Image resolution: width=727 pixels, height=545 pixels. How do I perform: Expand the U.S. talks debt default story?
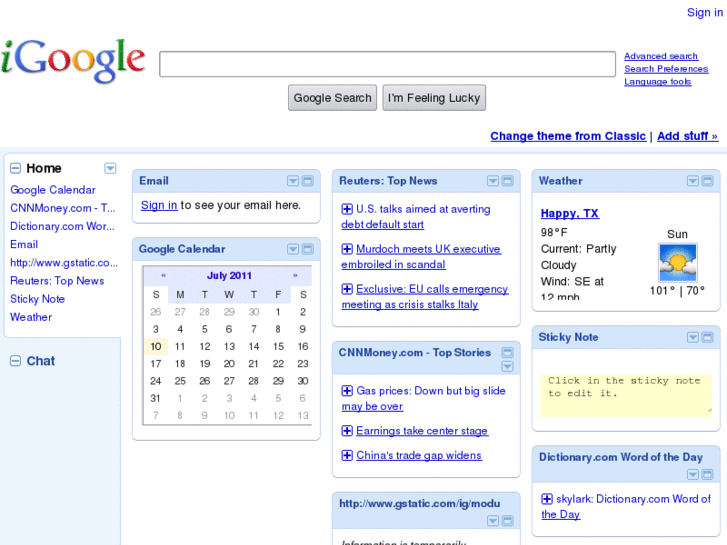[x=347, y=209]
